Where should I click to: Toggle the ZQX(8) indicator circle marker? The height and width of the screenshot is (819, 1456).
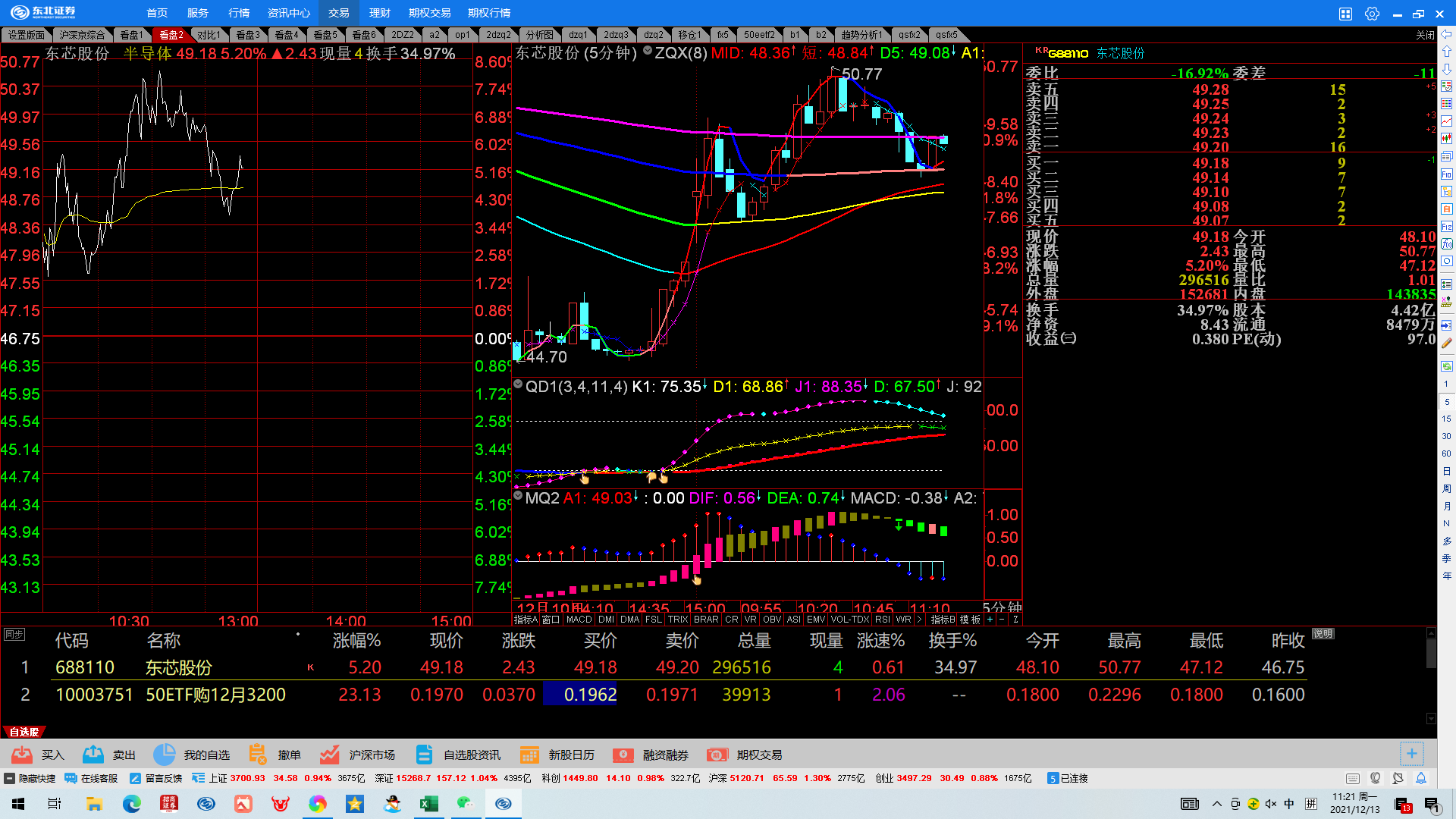[x=648, y=51]
